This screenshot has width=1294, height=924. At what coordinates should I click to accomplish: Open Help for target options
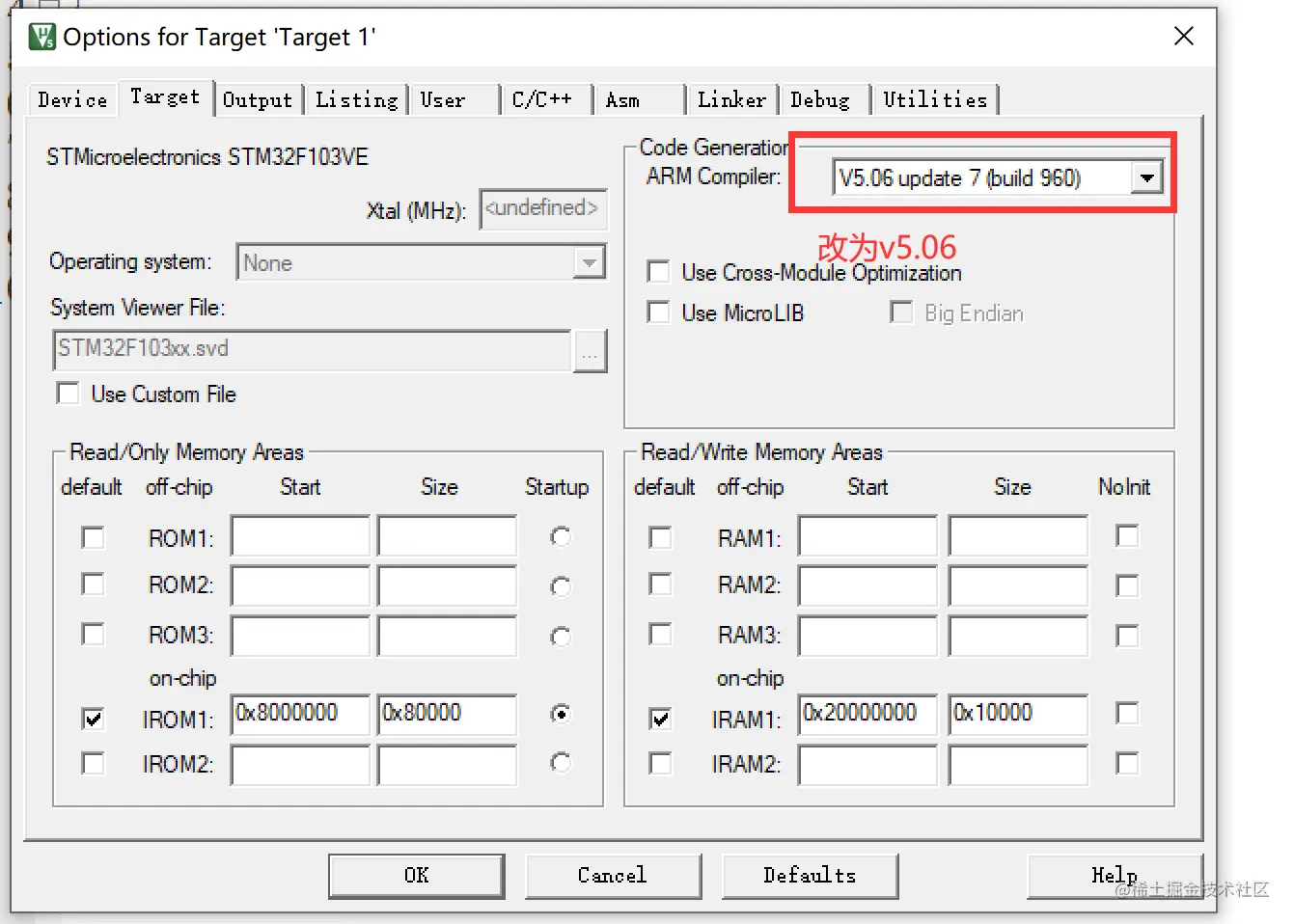point(1115,876)
